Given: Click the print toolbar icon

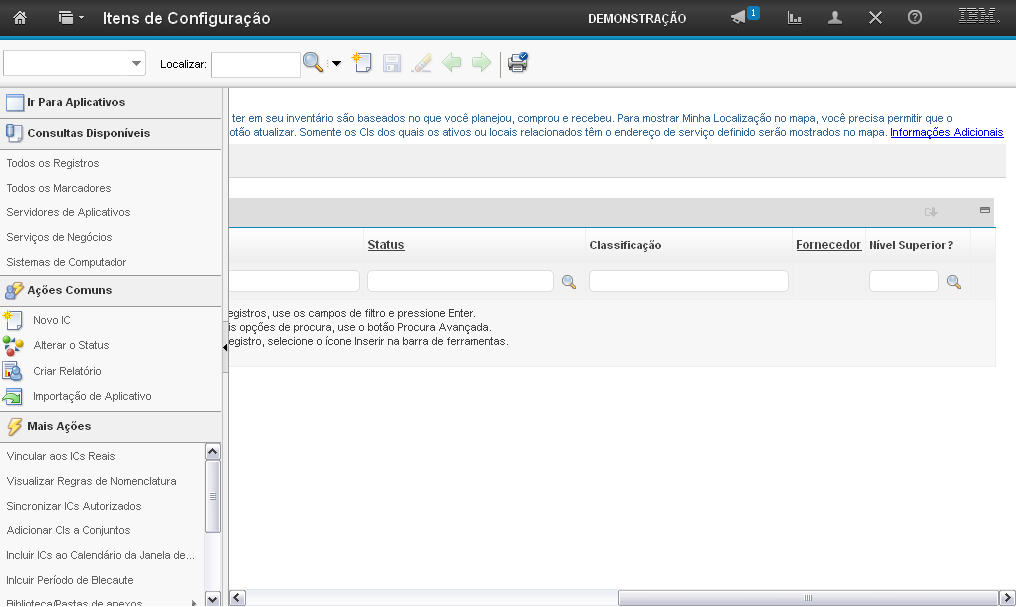Looking at the screenshot, I should click(x=517, y=63).
